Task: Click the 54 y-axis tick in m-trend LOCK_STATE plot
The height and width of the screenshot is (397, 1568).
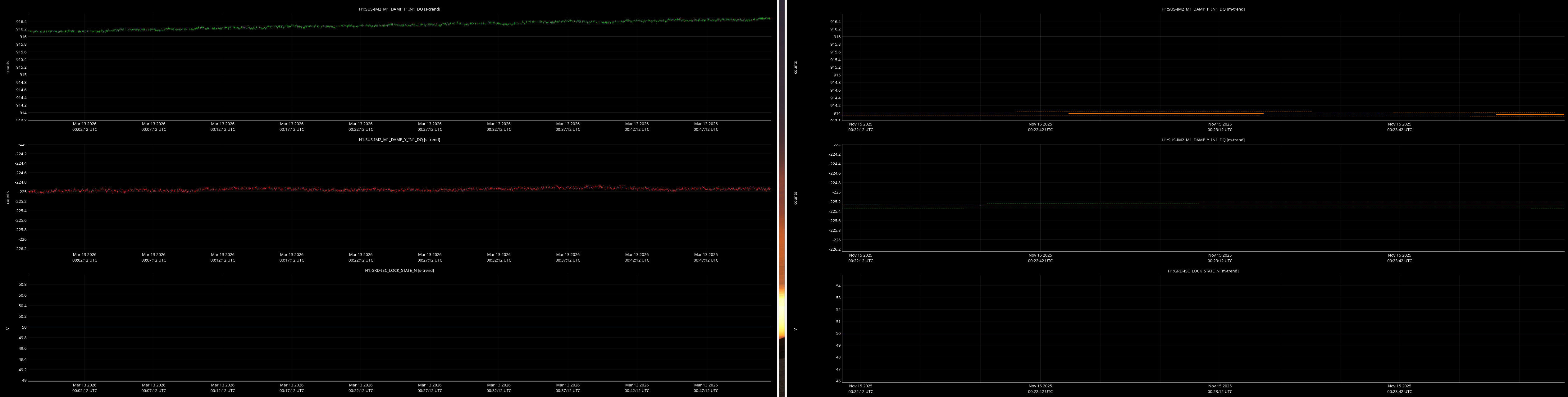Action: click(x=838, y=285)
